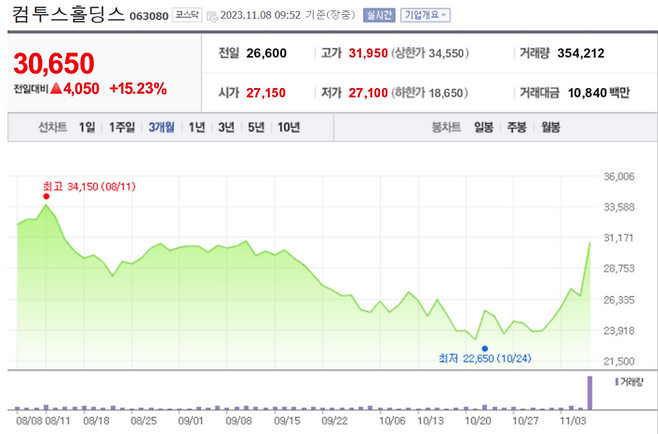Click the clock icon beside the timestamp
Viewport: 658px width, 434px height.
click(x=212, y=16)
